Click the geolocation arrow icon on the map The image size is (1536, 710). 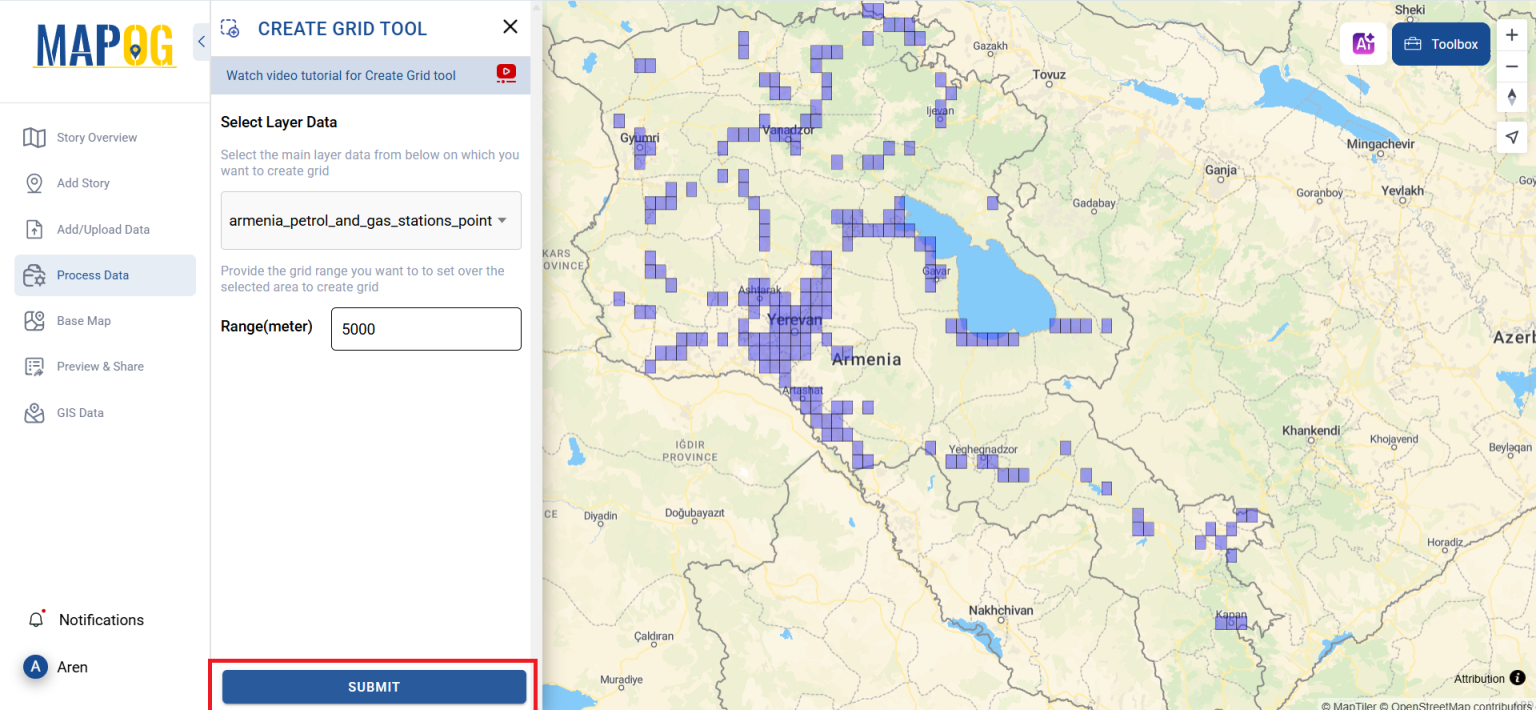point(1512,137)
